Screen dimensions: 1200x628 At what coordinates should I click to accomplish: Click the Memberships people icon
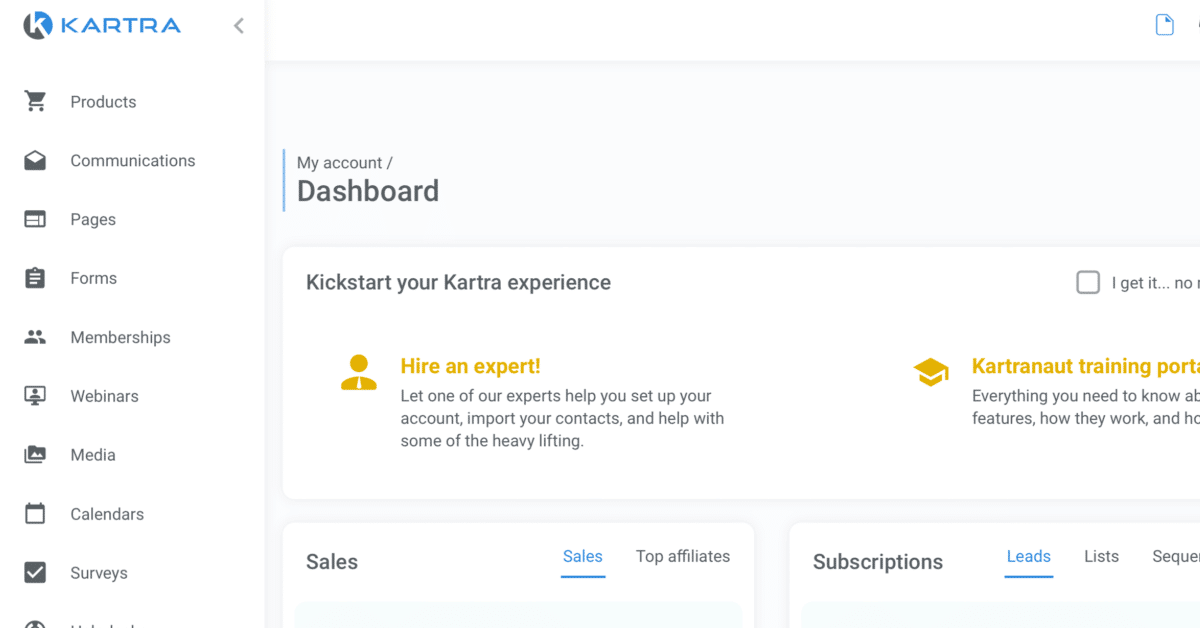tap(35, 337)
